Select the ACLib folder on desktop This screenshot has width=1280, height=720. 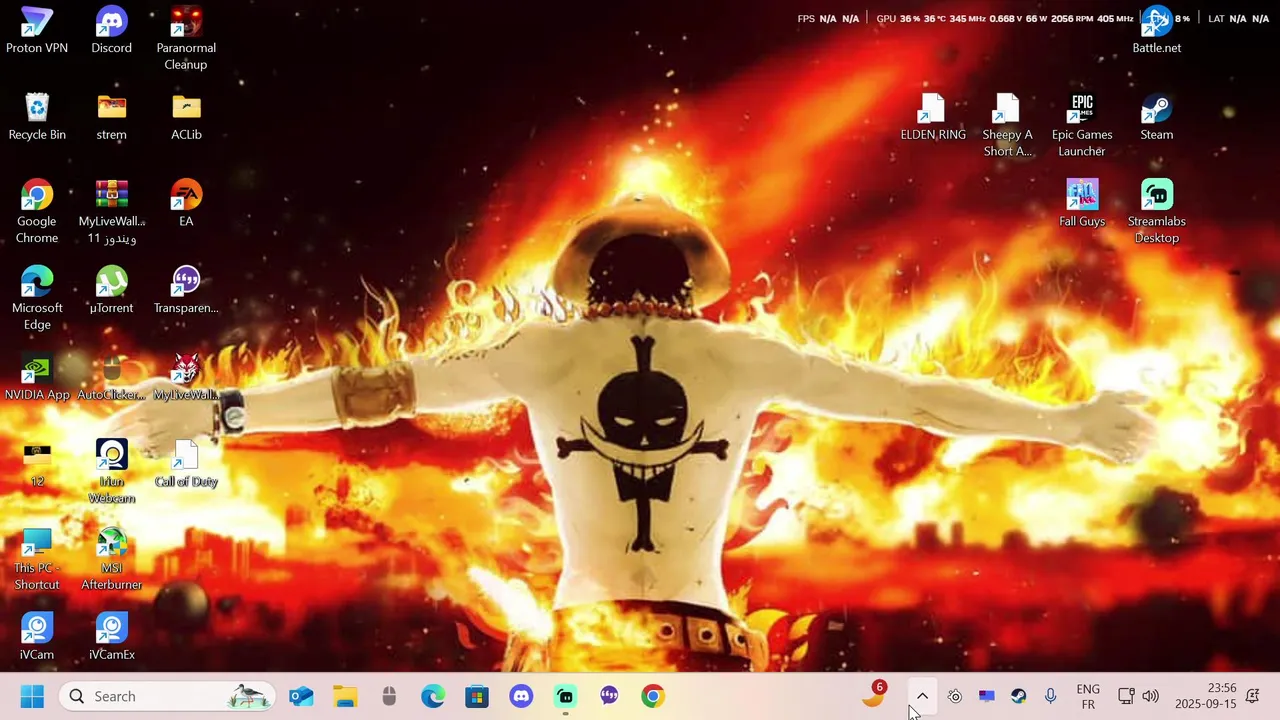pyautogui.click(x=186, y=117)
